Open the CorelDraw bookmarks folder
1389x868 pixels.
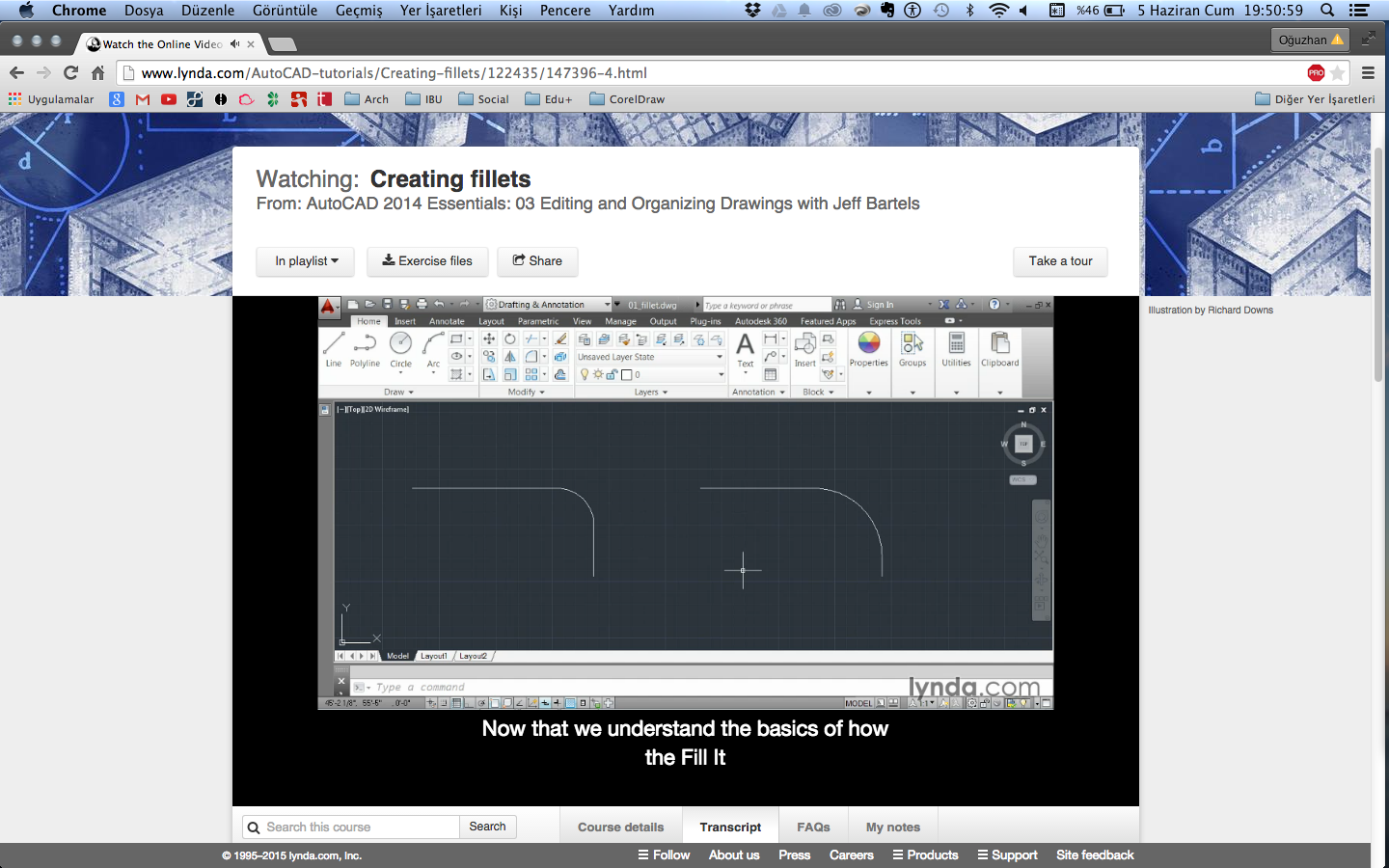[x=627, y=99]
